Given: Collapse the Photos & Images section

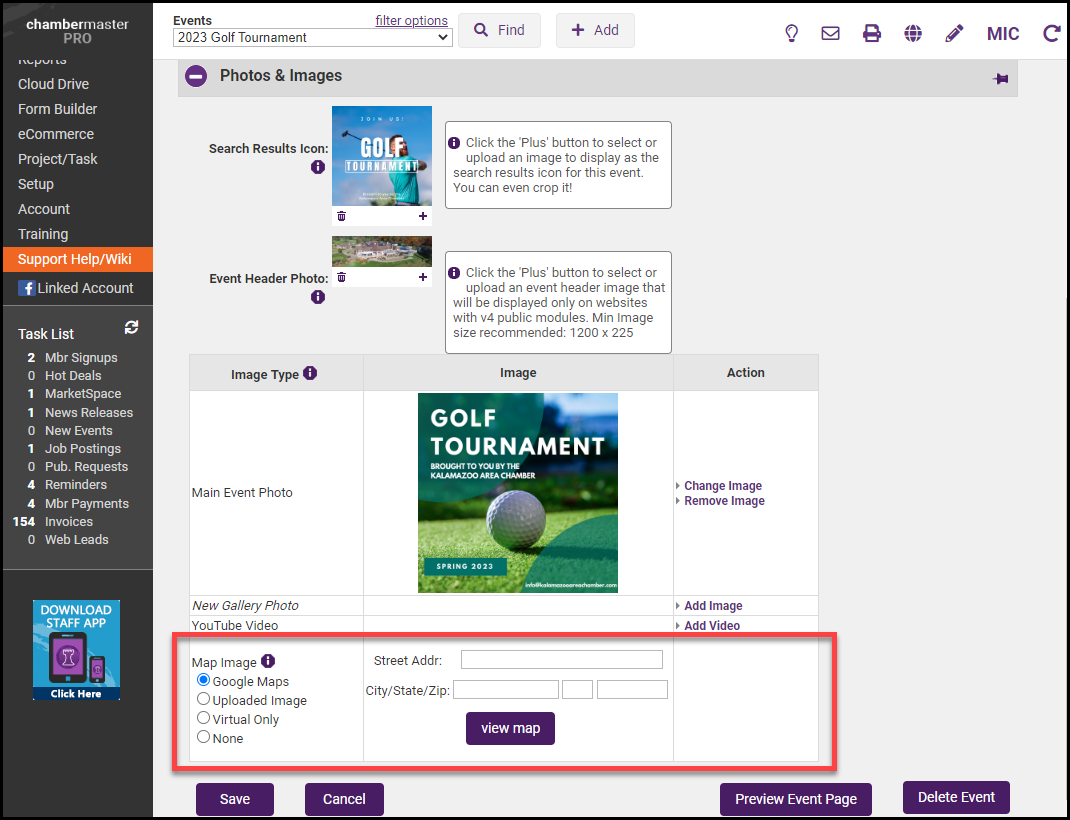Looking at the screenshot, I should pyautogui.click(x=196, y=76).
